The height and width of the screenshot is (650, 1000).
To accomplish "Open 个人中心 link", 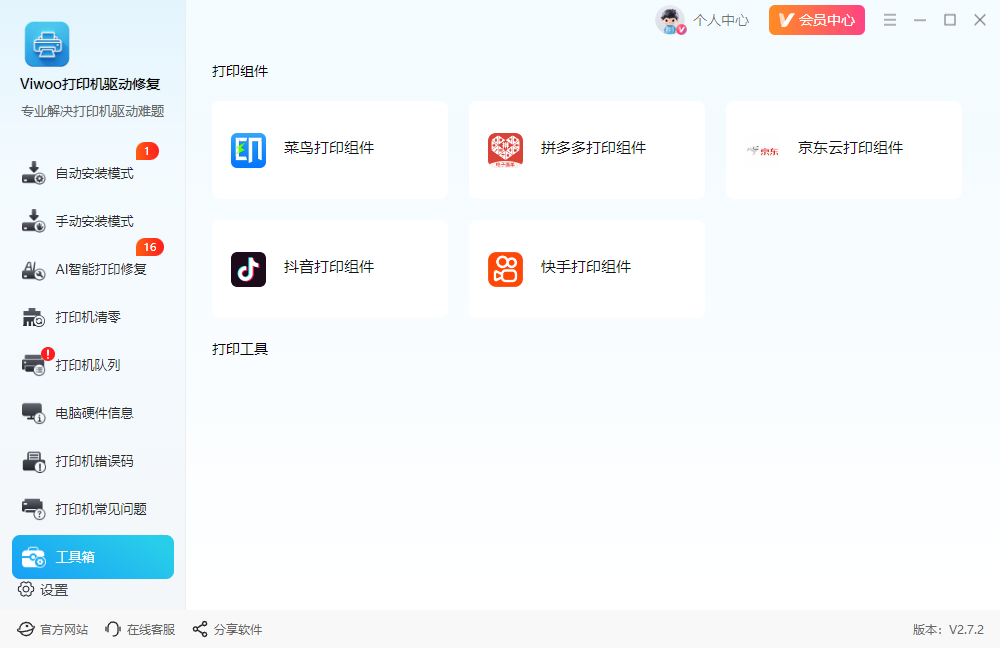I will pos(721,20).
